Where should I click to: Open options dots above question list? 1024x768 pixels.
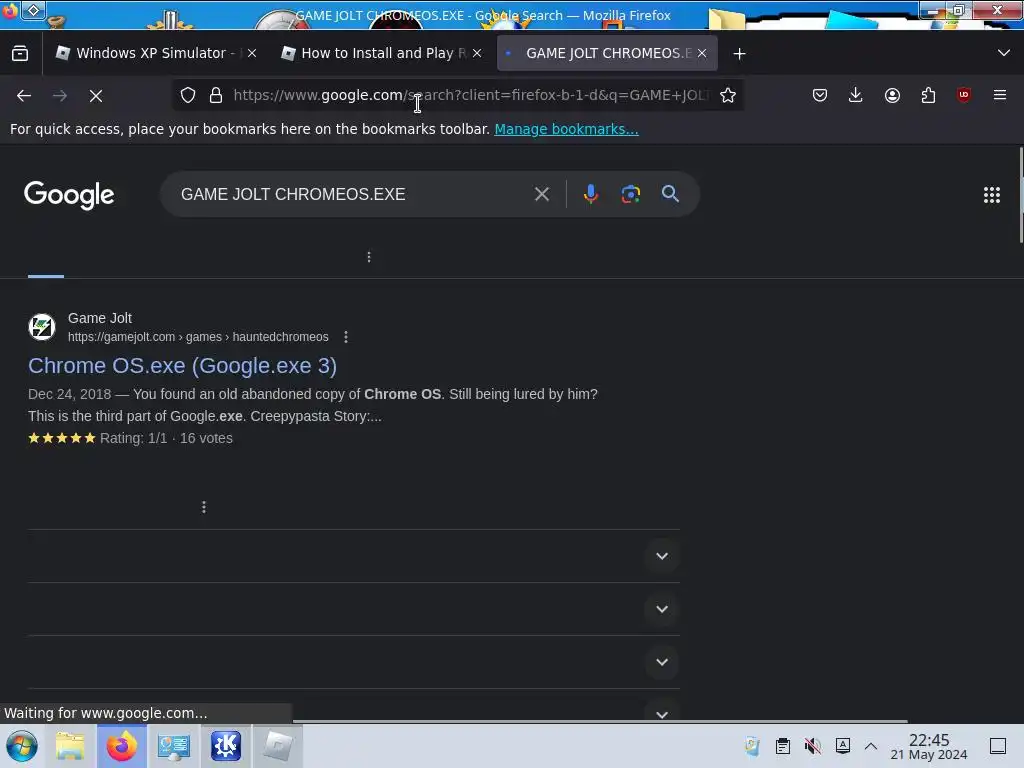[204, 507]
